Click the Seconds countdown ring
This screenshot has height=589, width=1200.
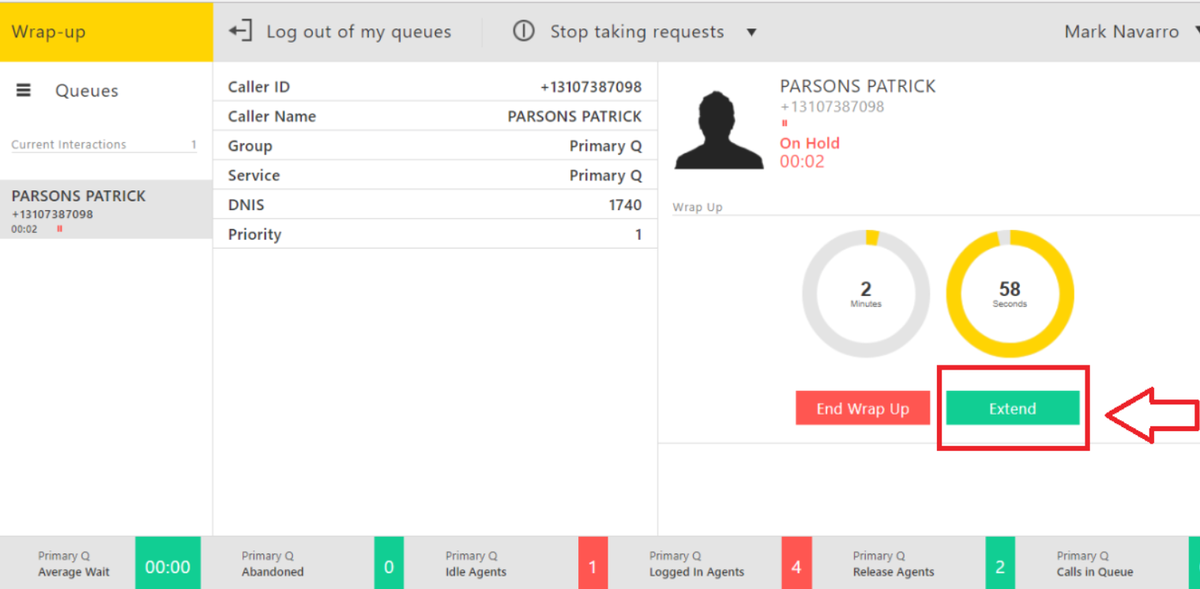tap(1010, 293)
